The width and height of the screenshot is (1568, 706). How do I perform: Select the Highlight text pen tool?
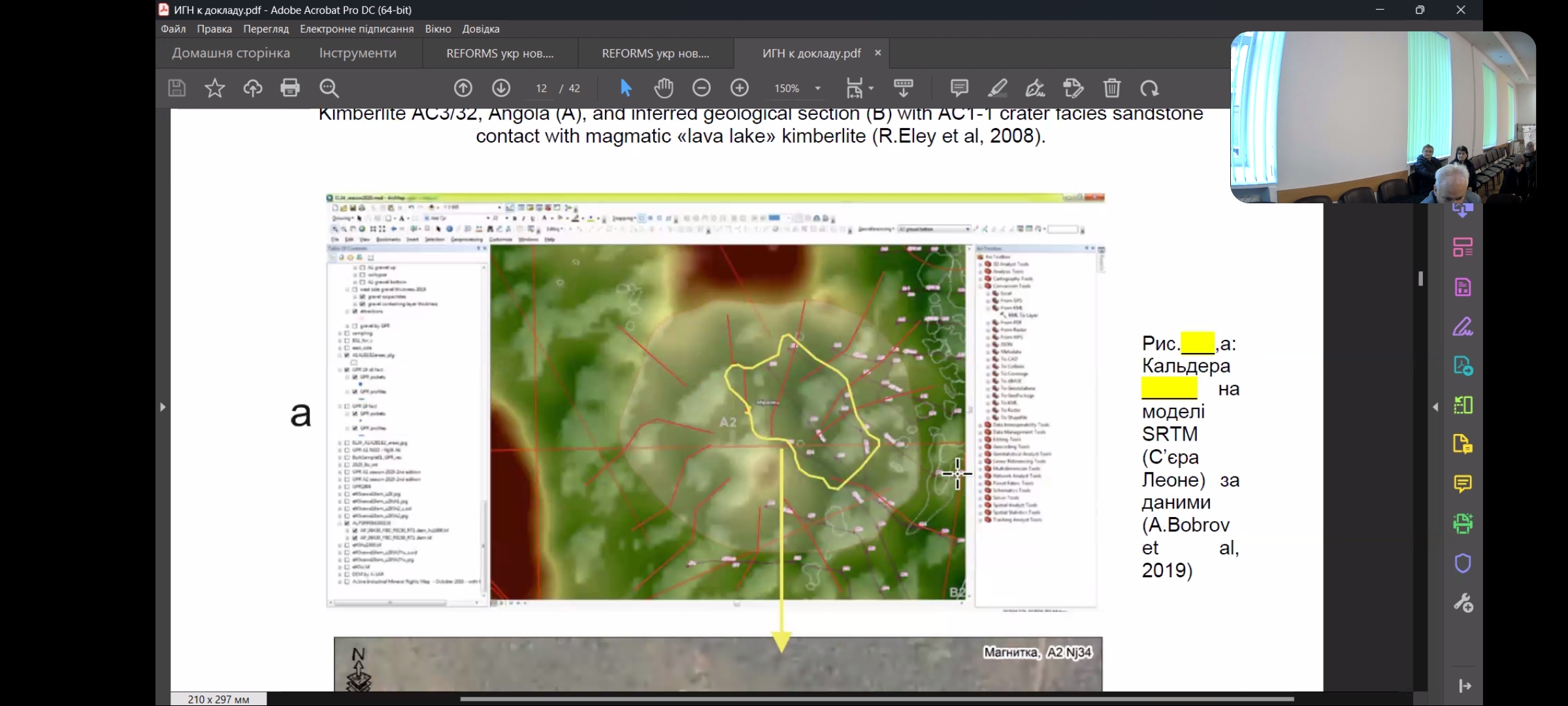pyautogui.click(x=997, y=88)
